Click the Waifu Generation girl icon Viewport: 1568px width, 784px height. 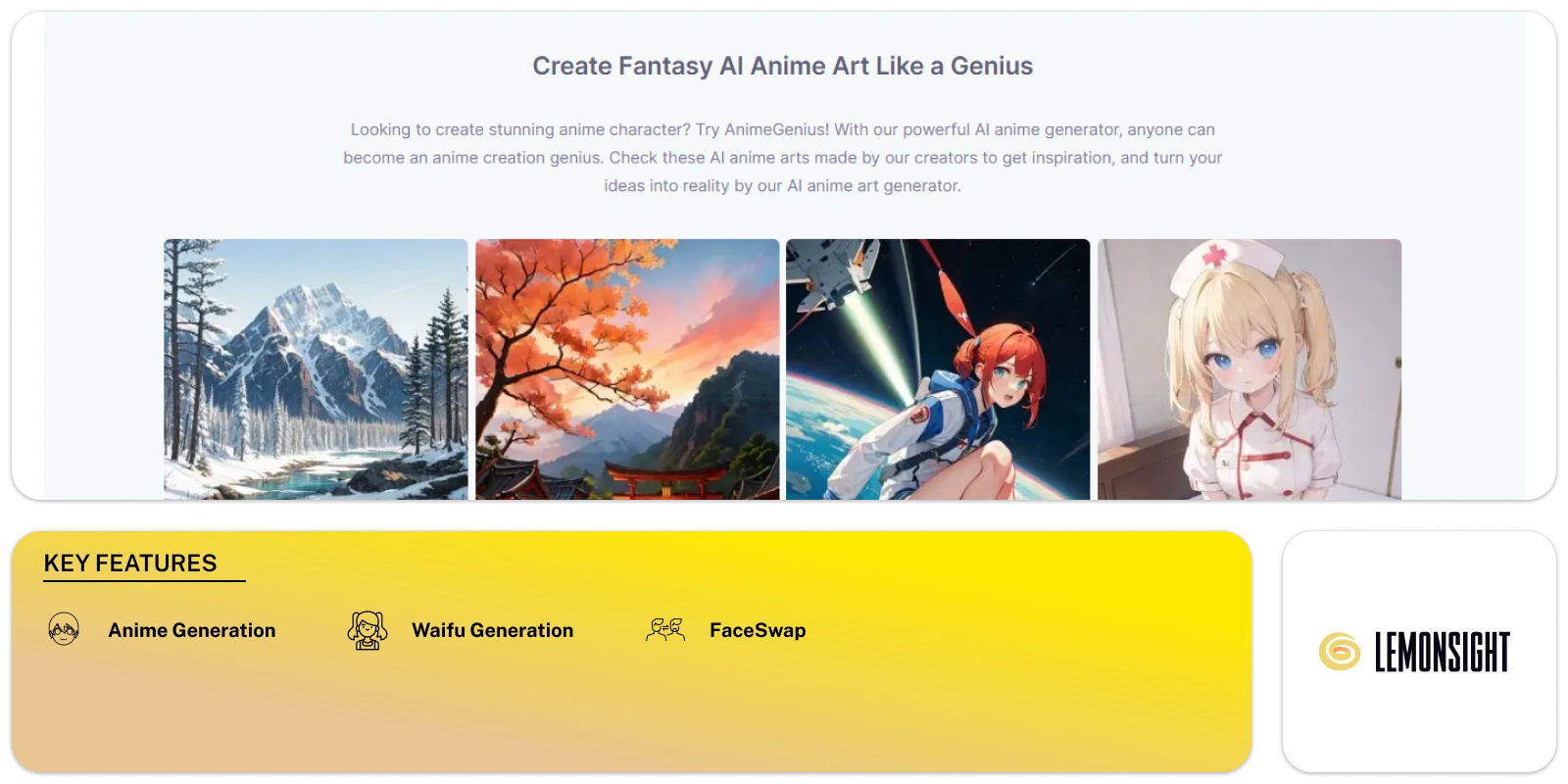coord(367,630)
